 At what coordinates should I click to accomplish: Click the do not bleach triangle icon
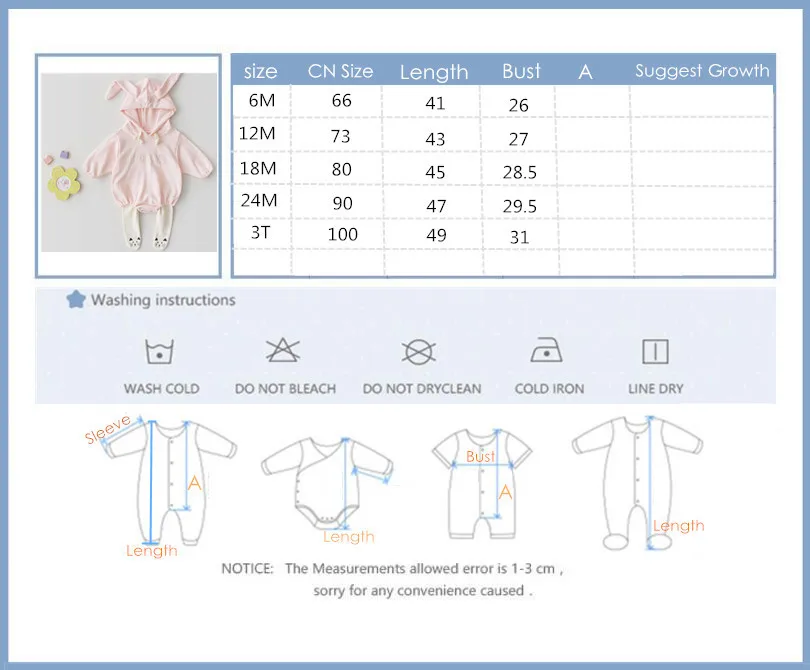[x=283, y=351]
